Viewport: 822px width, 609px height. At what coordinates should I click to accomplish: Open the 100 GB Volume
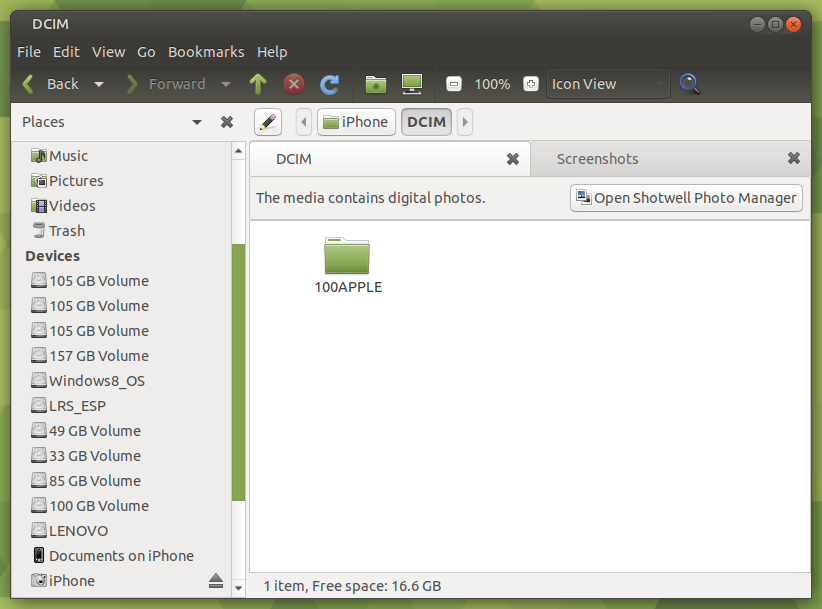coord(89,506)
